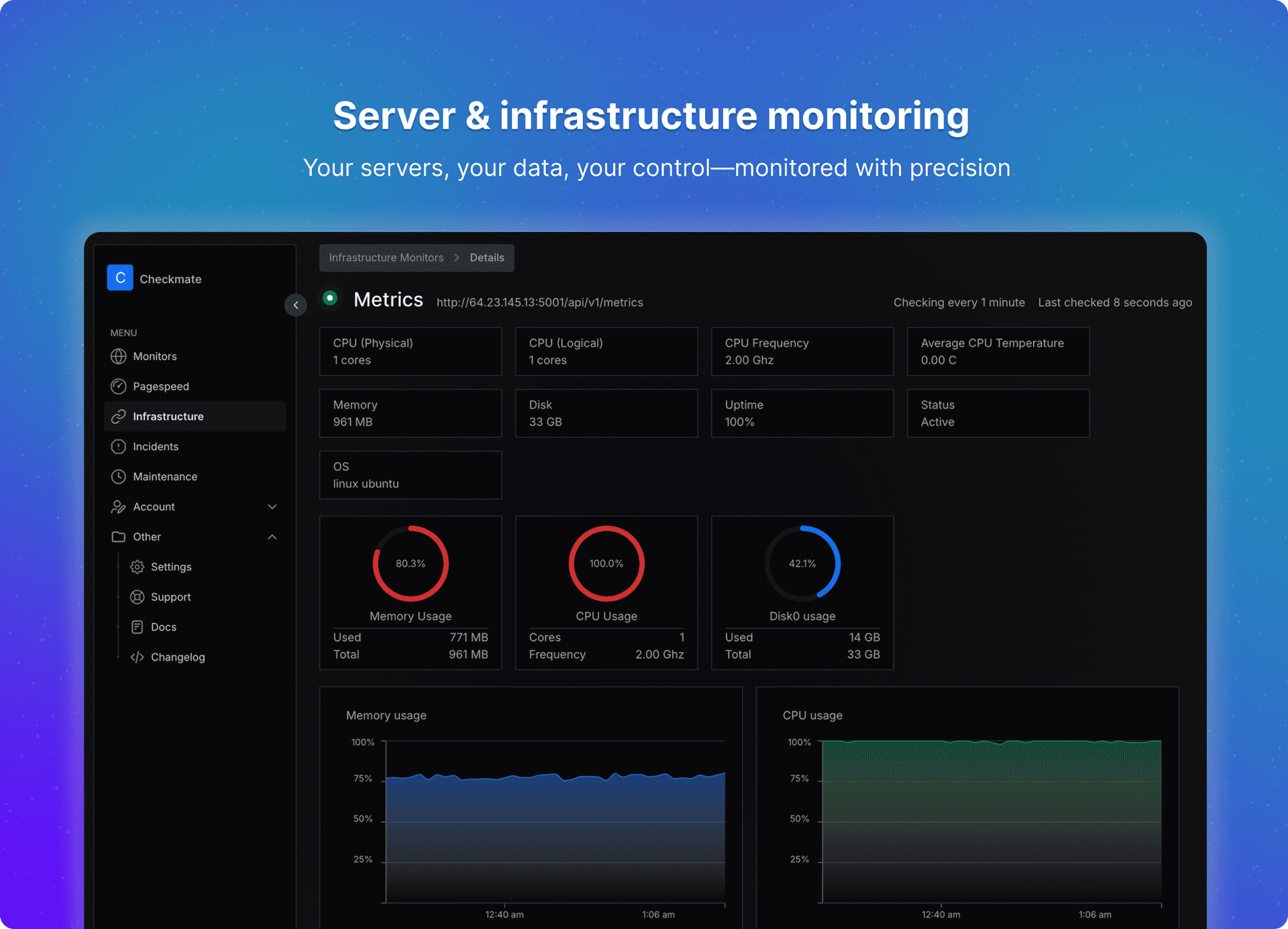The width and height of the screenshot is (1288, 929).
Task: Click the '771 MB' used memory value
Action: (x=469, y=637)
